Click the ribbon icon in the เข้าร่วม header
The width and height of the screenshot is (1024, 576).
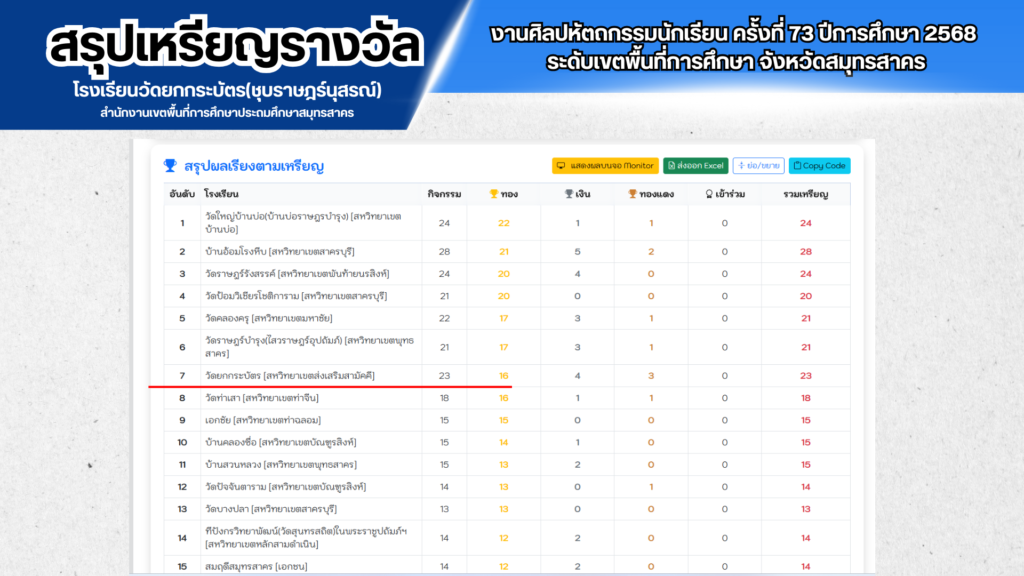(709, 194)
